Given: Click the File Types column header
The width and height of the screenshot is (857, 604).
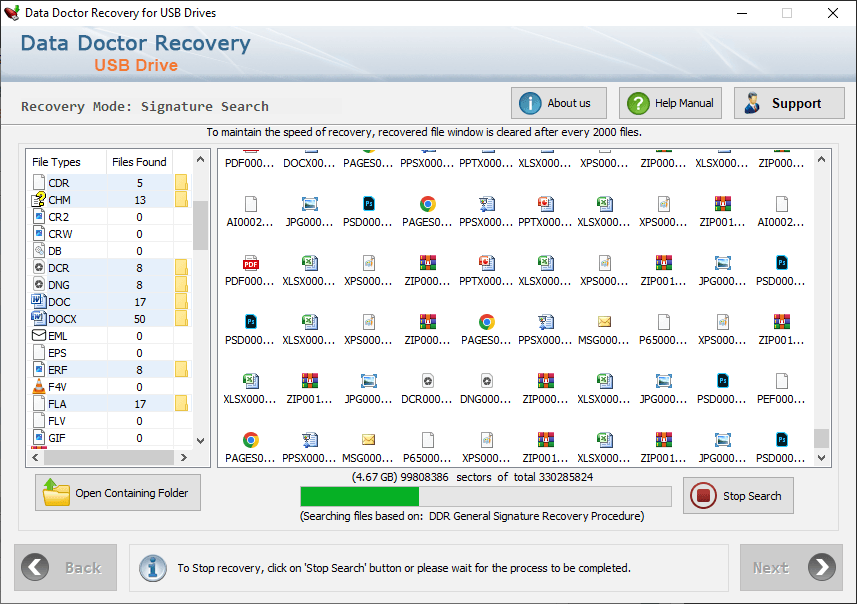Looking at the screenshot, I should pos(66,162).
